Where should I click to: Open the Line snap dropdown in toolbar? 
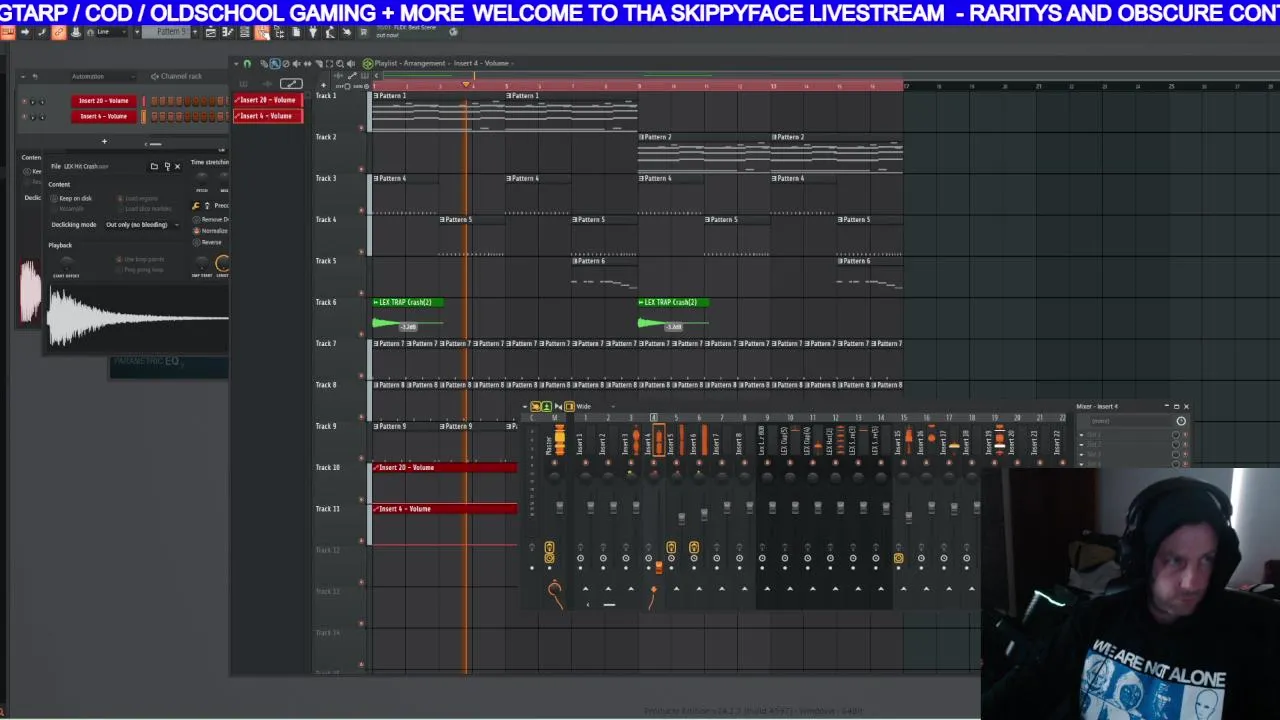(107, 32)
